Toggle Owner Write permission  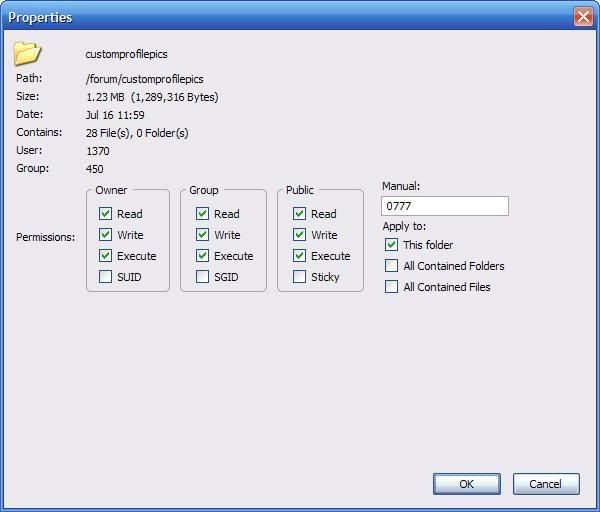(x=105, y=235)
